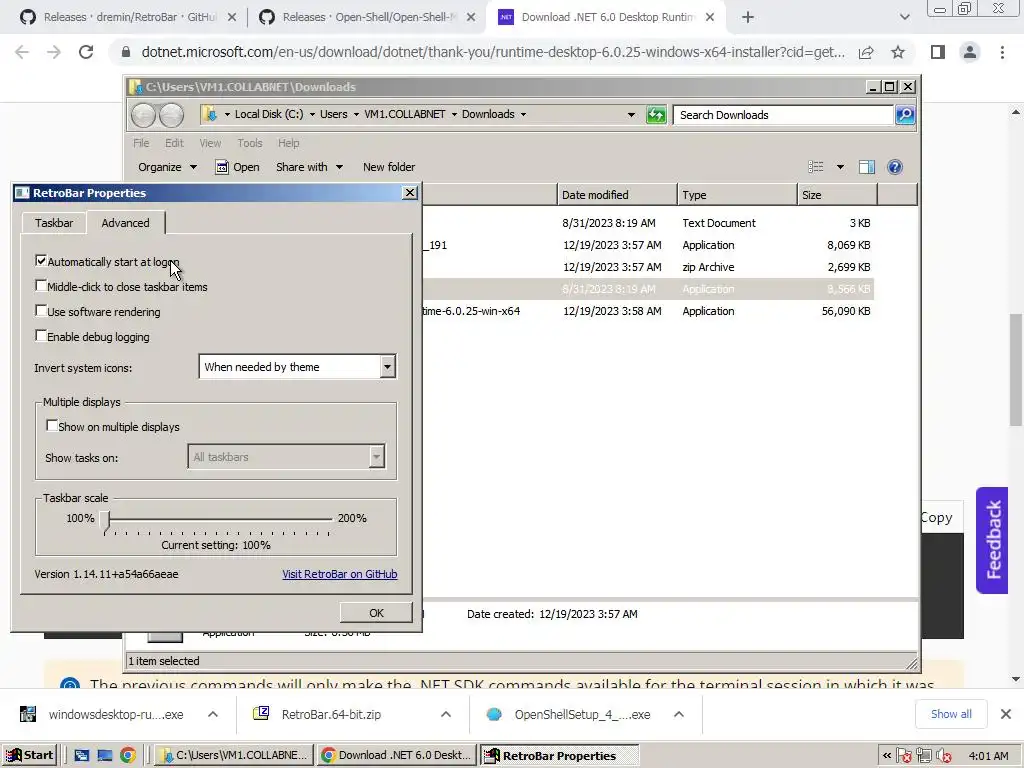Open Visit RetroBar on GitHub link
The image size is (1024, 768).
[x=340, y=574]
